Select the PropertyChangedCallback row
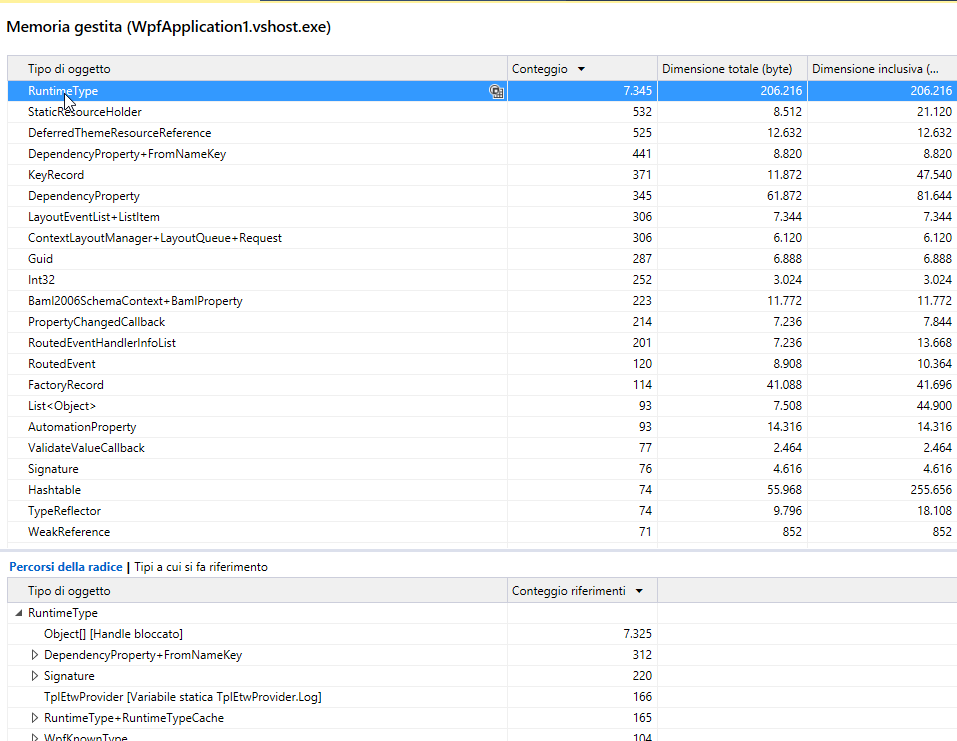The image size is (957, 741). [x=482, y=322]
